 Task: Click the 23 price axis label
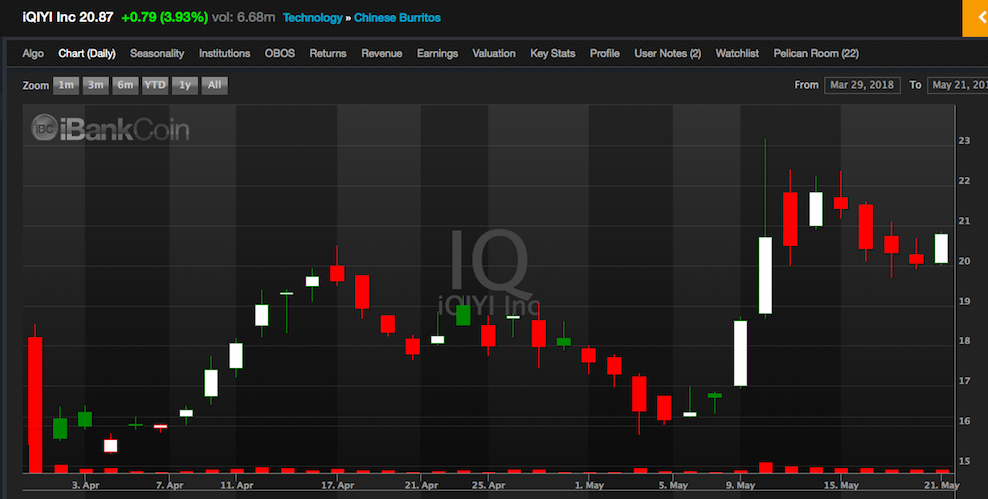pyautogui.click(x=964, y=141)
